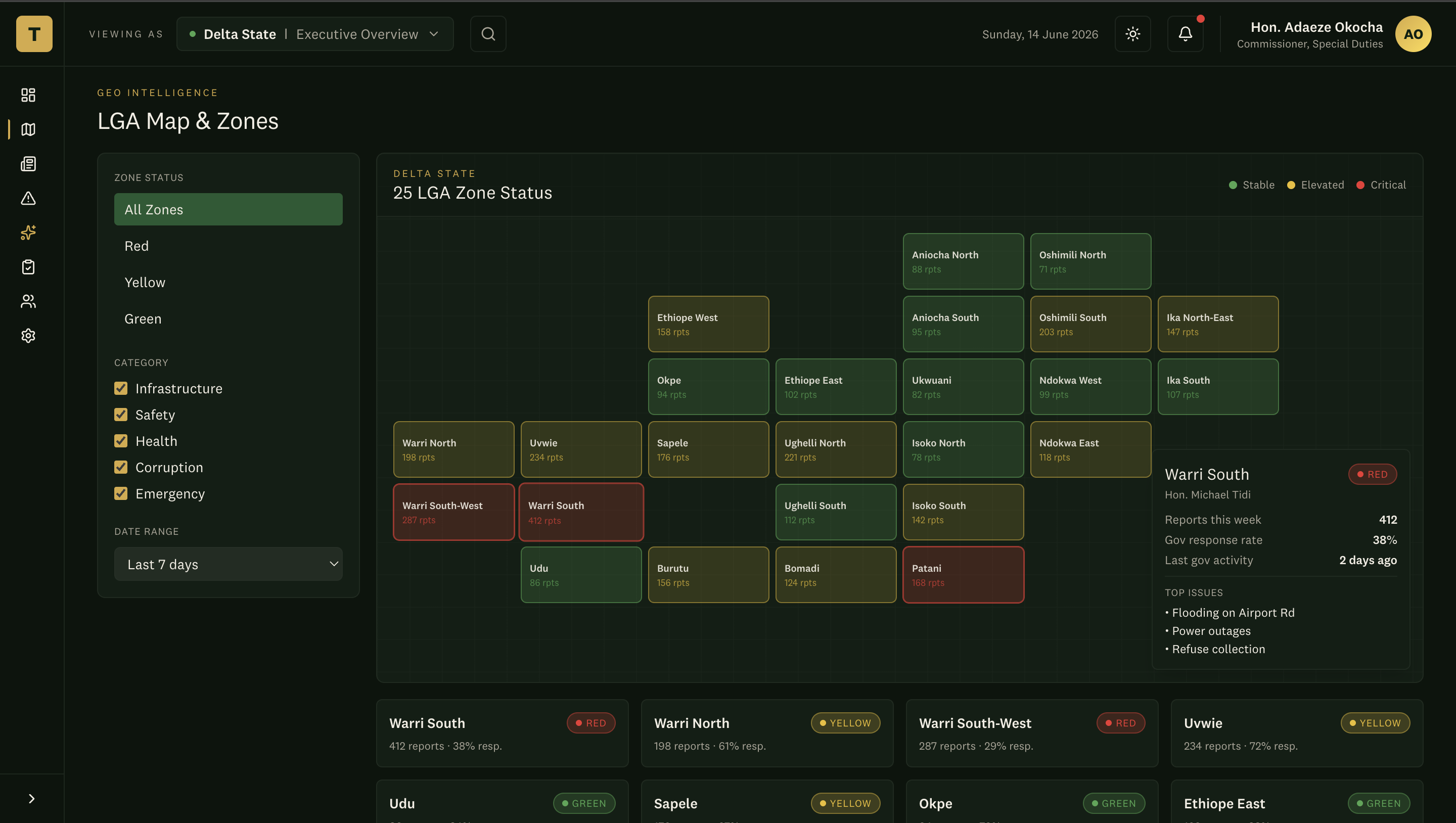The width and height of the screenshot is (1456, 823).
Task: Select the Sapele map tile
Action: point(708,449)
